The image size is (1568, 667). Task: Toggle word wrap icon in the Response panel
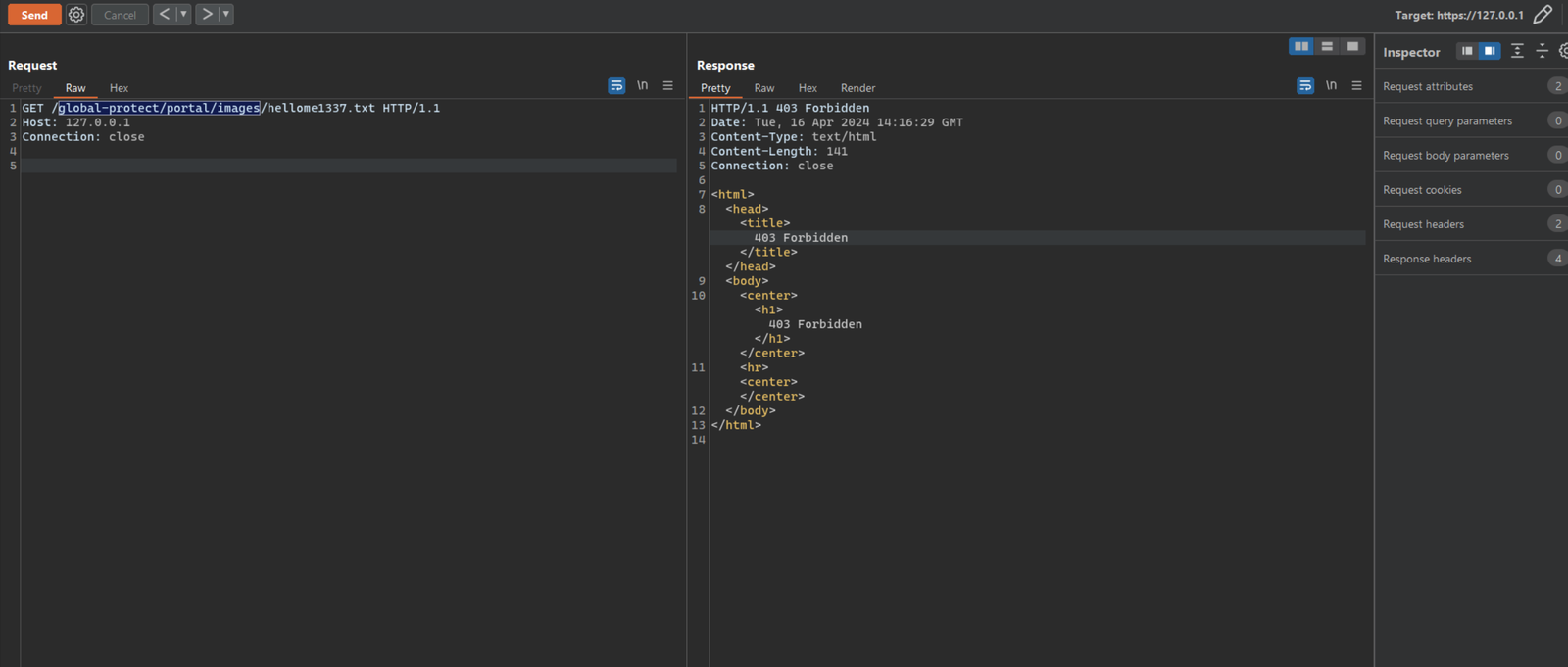(1305, 86)
